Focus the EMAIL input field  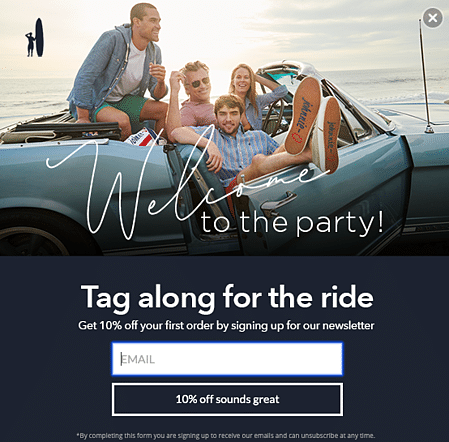click(x=227, y=359)
